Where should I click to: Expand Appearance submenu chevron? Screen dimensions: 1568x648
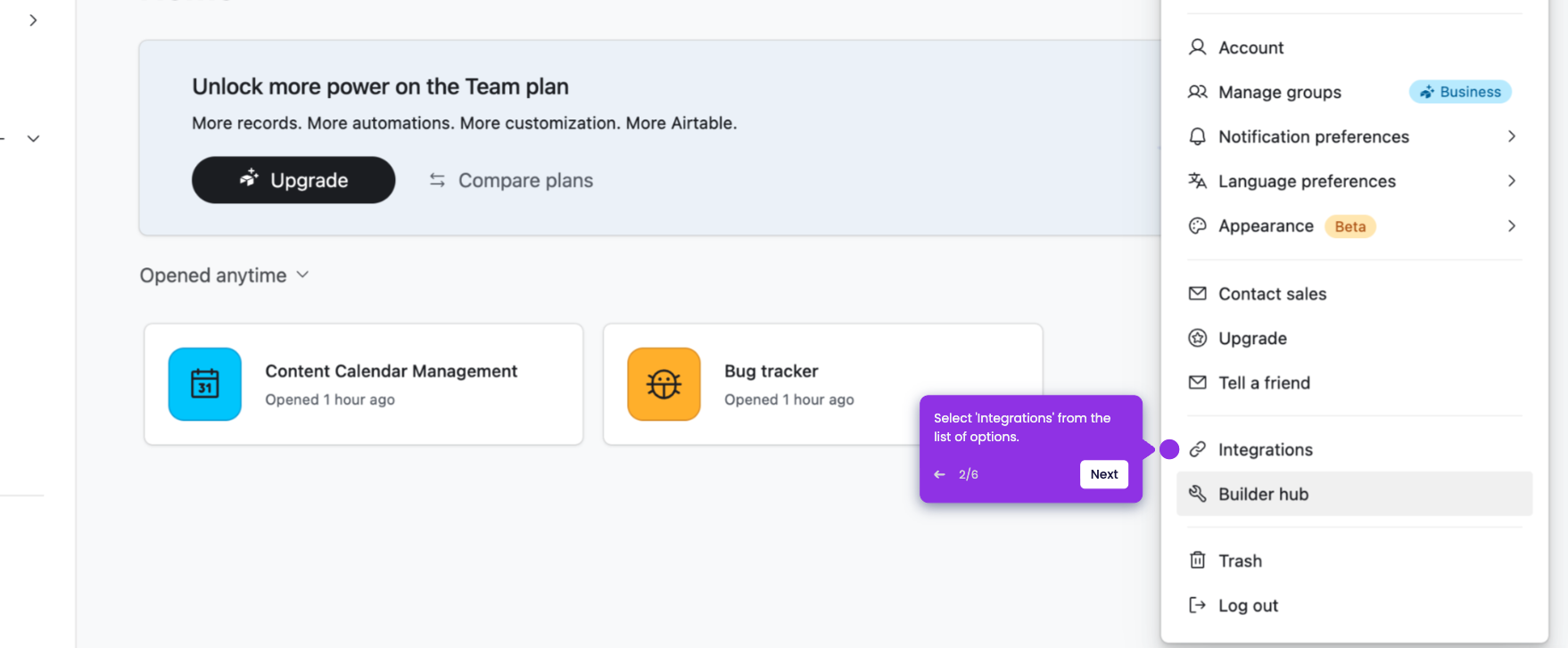[x=1511, y=226]
